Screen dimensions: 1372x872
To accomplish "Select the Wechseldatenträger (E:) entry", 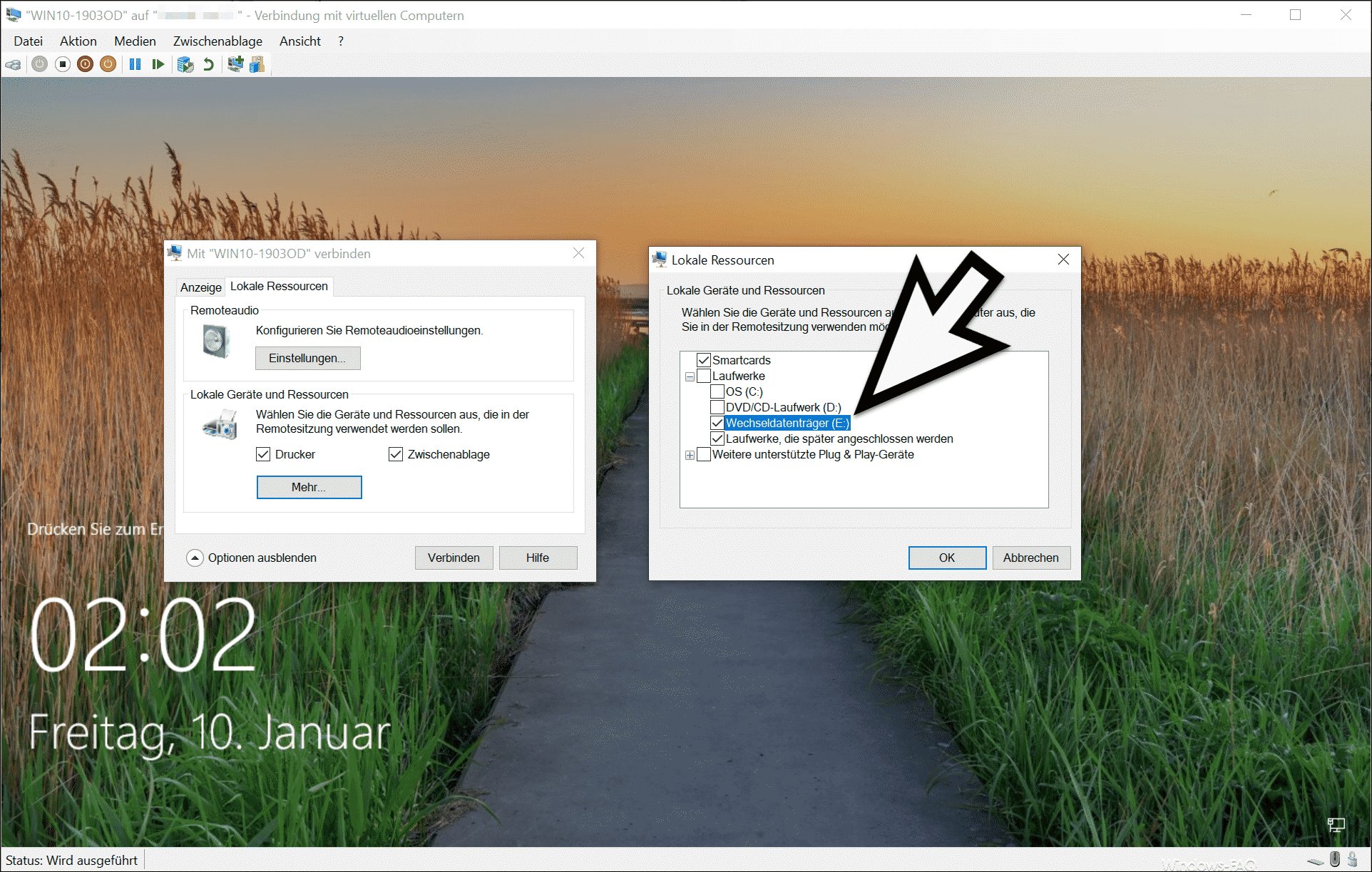I will click(787, 423).
